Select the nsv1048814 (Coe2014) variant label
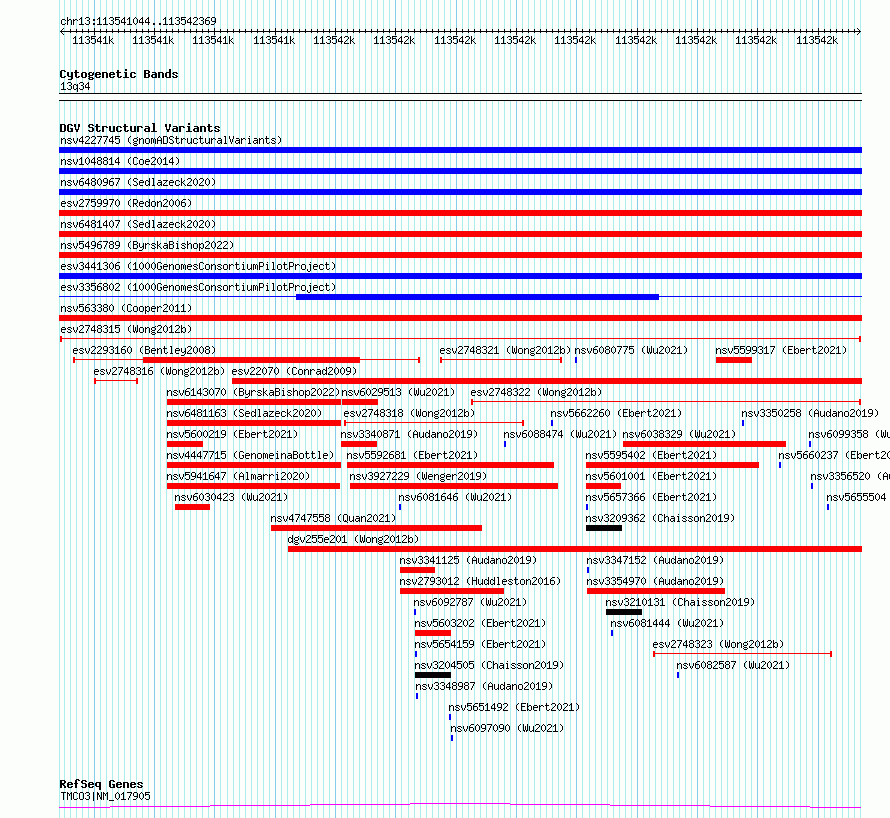Viewport: 890px width, 818px height. 120,161
